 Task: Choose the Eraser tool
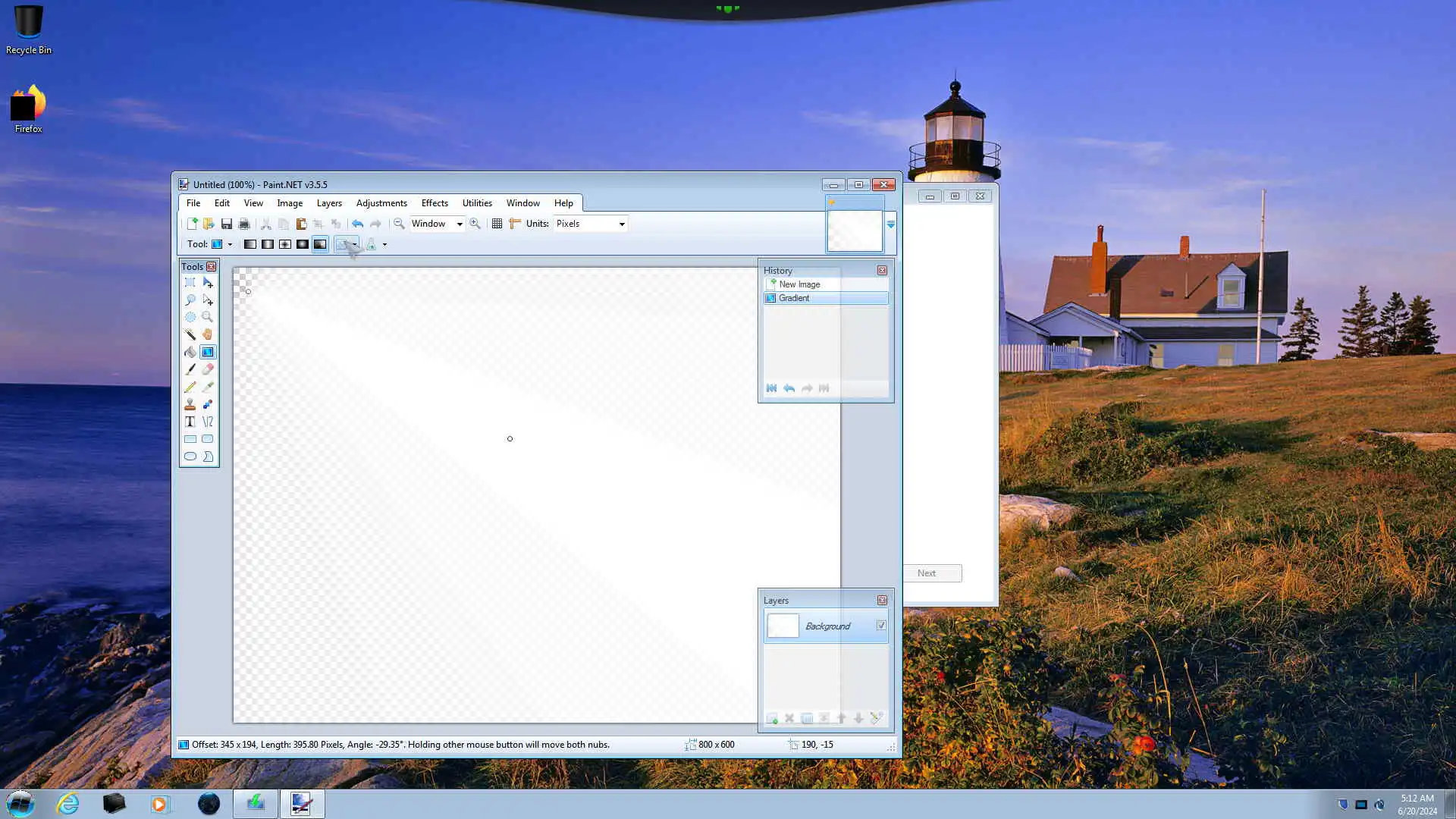point(208,369)
